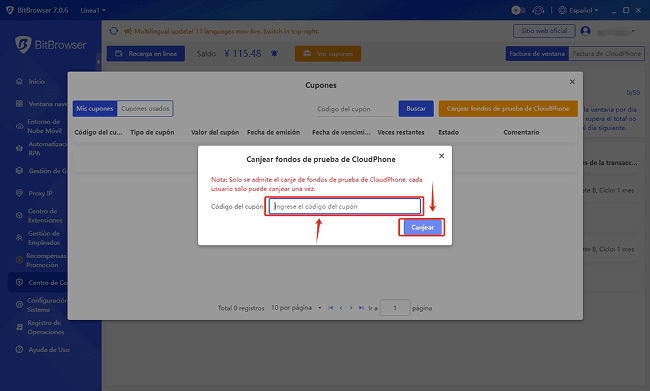Open the Línea1 line selector

(x=93, y=10)
